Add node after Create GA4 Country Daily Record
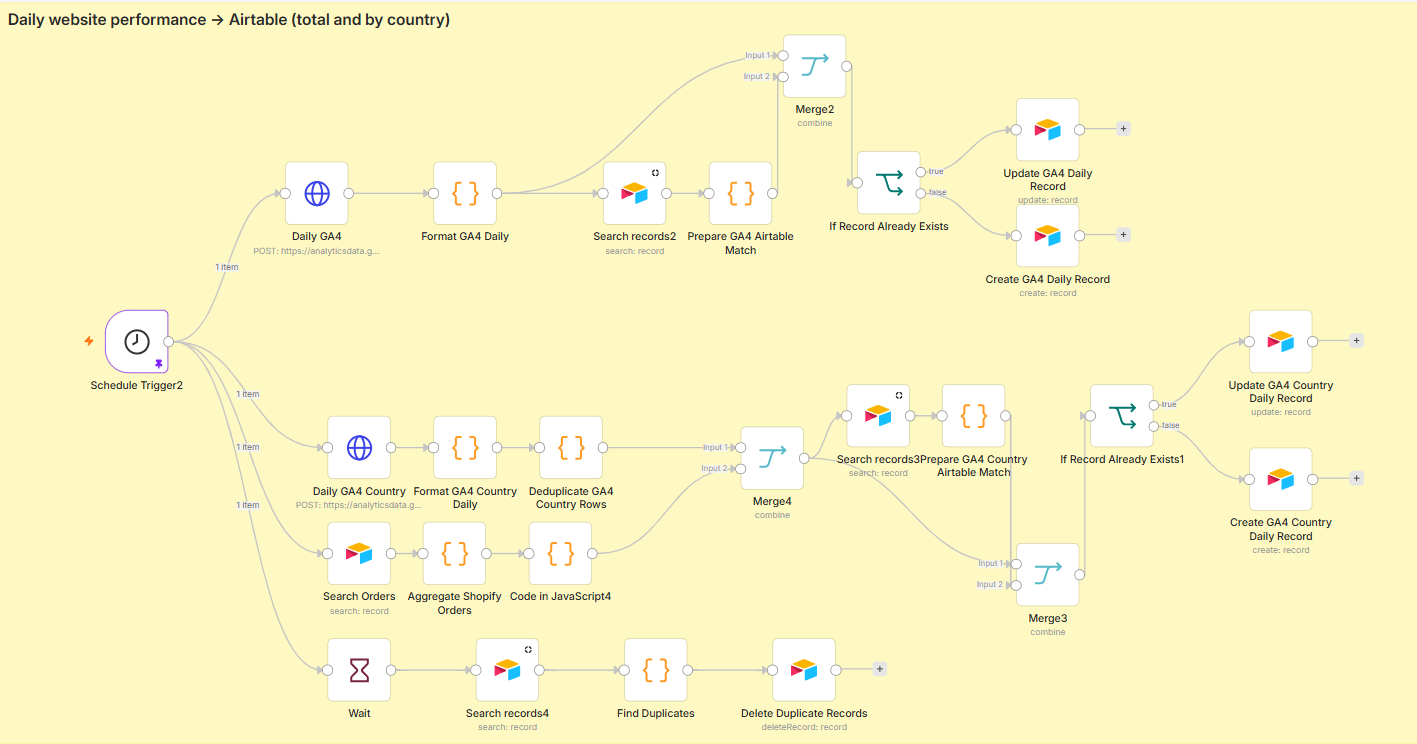 click(x=1356, y=479)
